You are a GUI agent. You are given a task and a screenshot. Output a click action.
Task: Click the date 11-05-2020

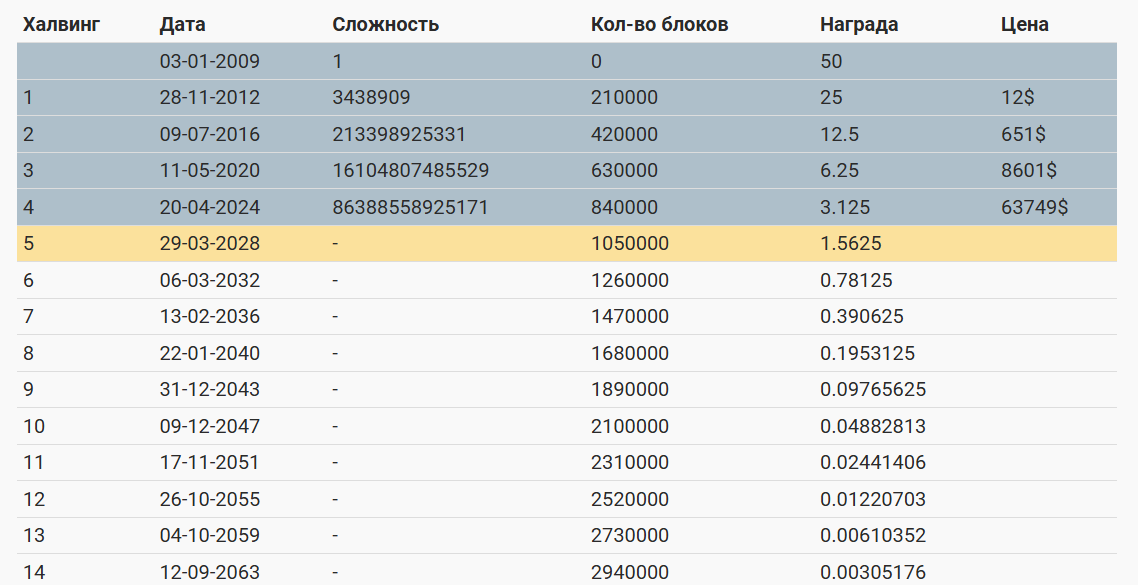click(x=209, y=171)
